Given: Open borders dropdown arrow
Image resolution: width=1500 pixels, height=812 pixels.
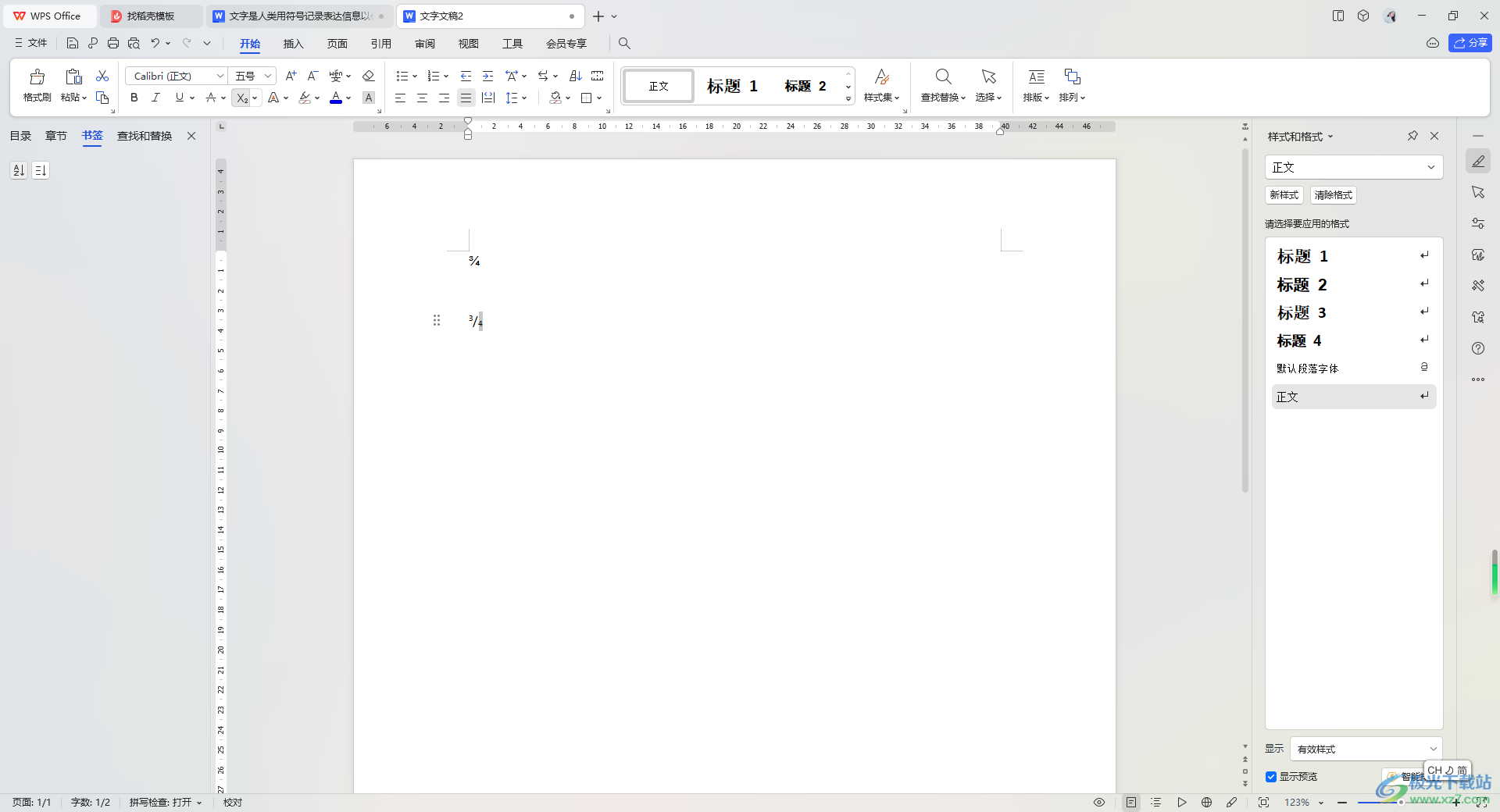Looking at the screenshot, I should tap(599, 98).
